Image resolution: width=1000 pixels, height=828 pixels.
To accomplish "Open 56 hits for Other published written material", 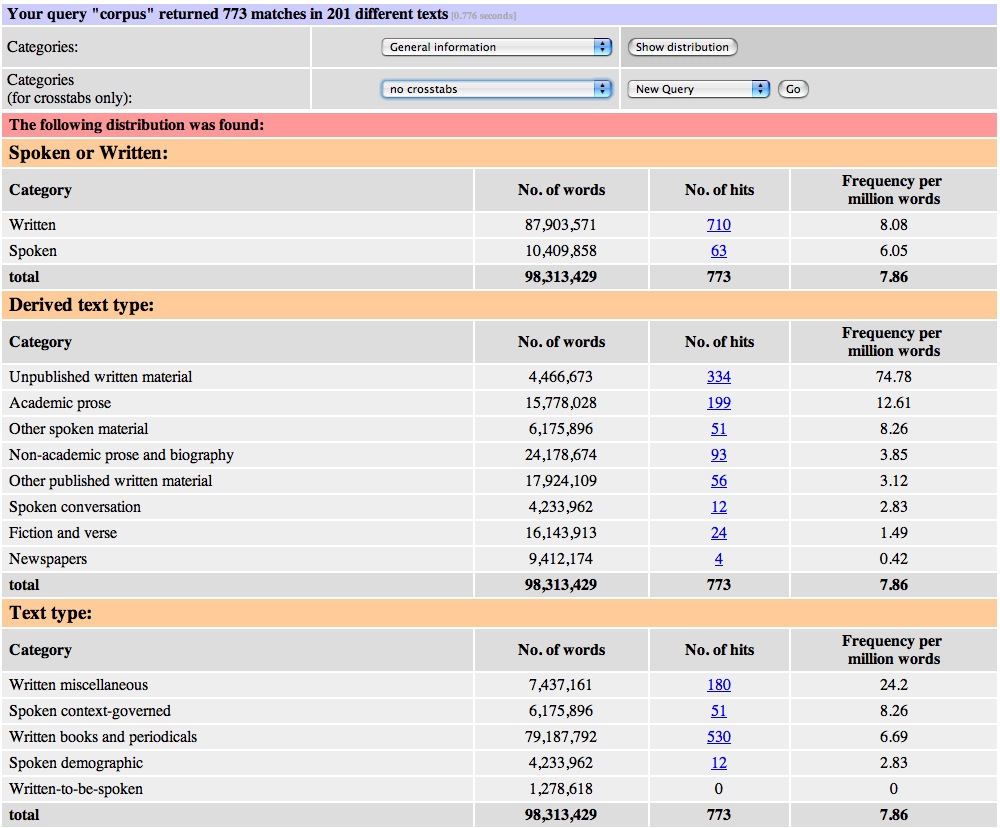I will point(719,481).
